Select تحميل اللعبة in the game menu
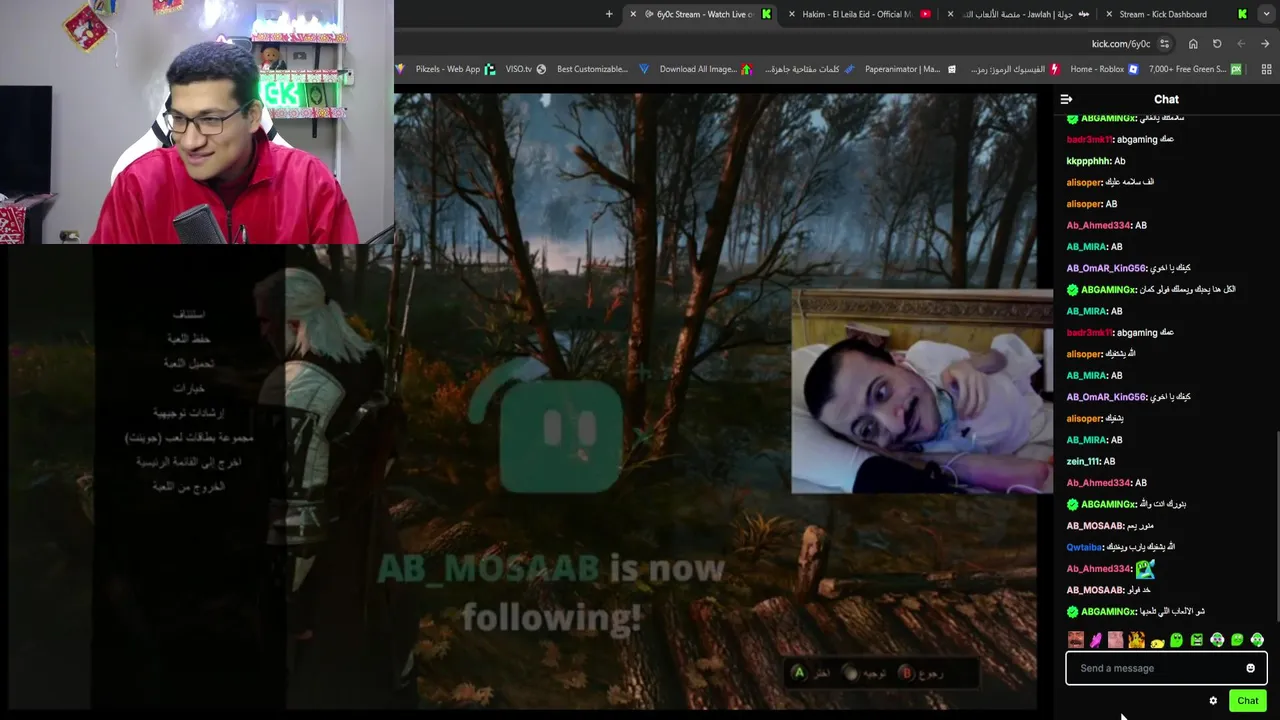Image resolution: width=1280 pixels, height=720 pixels. pos(188,363)
